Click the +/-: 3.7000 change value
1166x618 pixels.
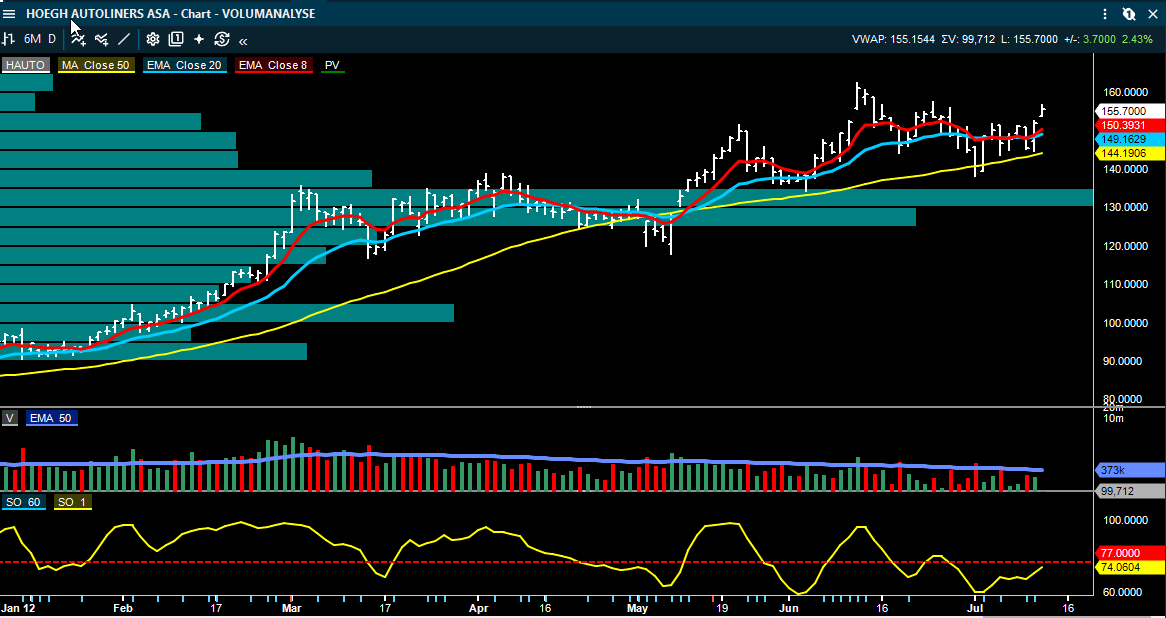coord(1090,39)
